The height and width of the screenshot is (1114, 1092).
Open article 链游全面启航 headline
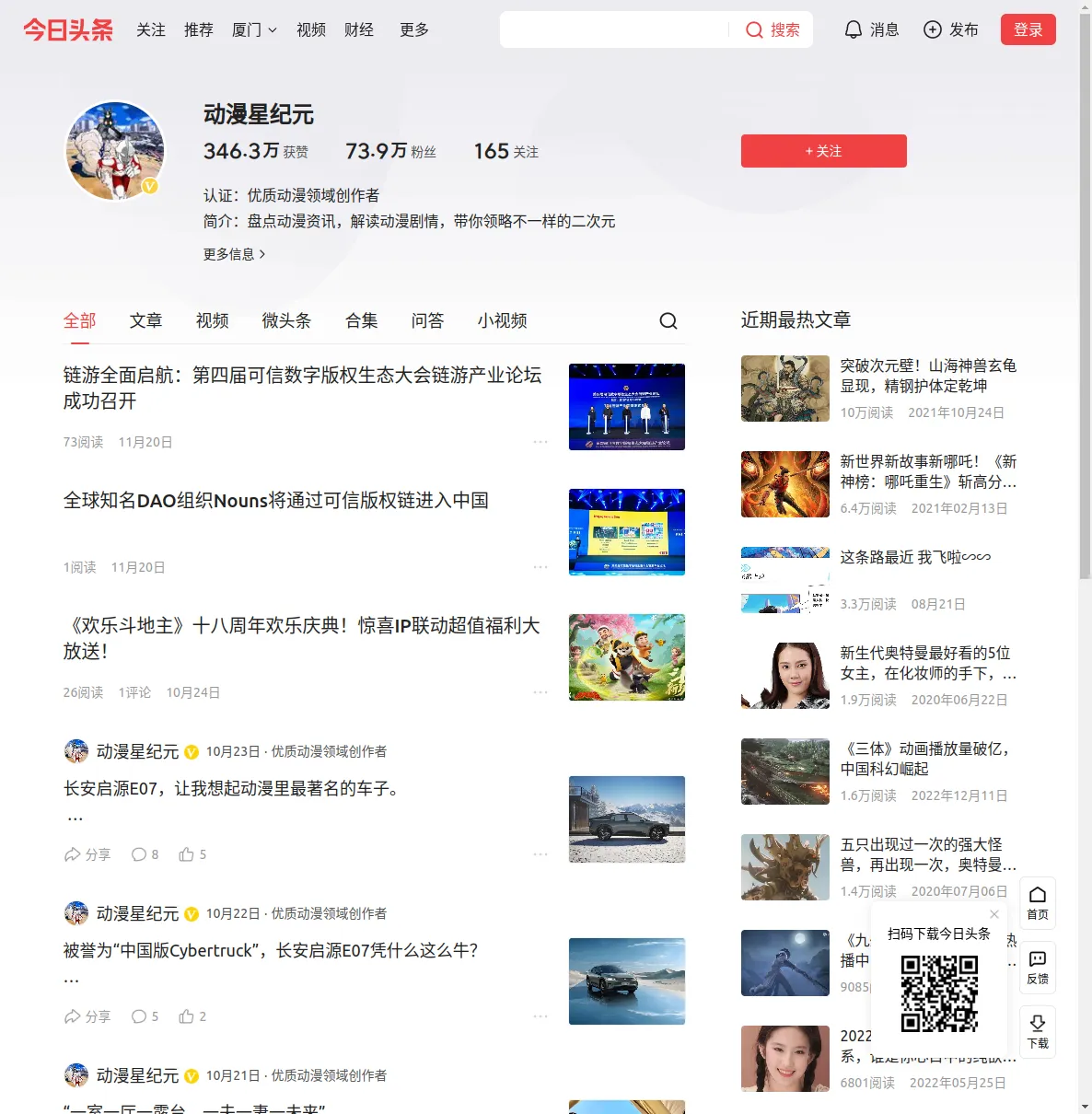pos(303,388)
